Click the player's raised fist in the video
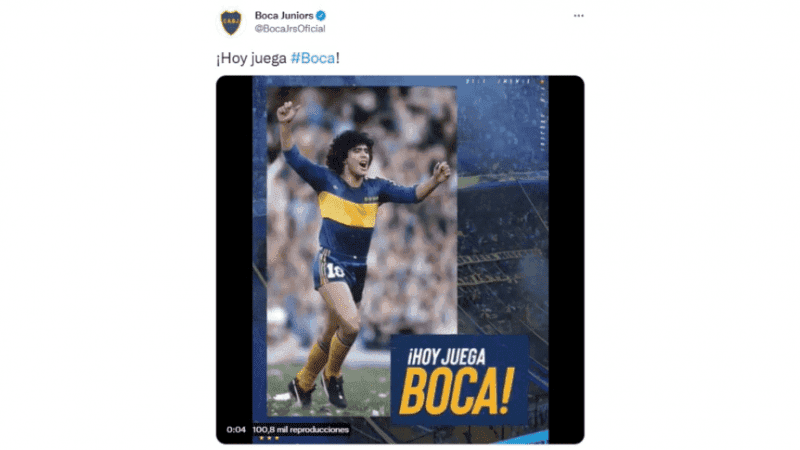This screenshot has height=450, width=800. point(287,112)
